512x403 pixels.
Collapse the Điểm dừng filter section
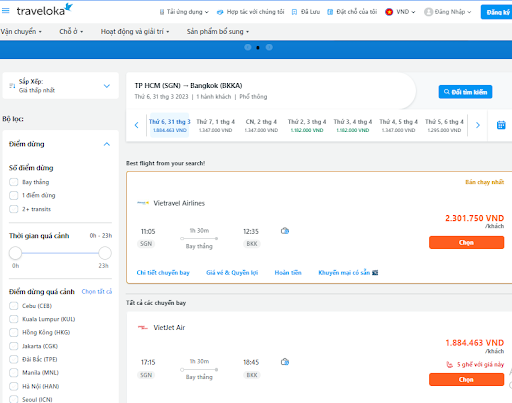click(x=107, y=144)
